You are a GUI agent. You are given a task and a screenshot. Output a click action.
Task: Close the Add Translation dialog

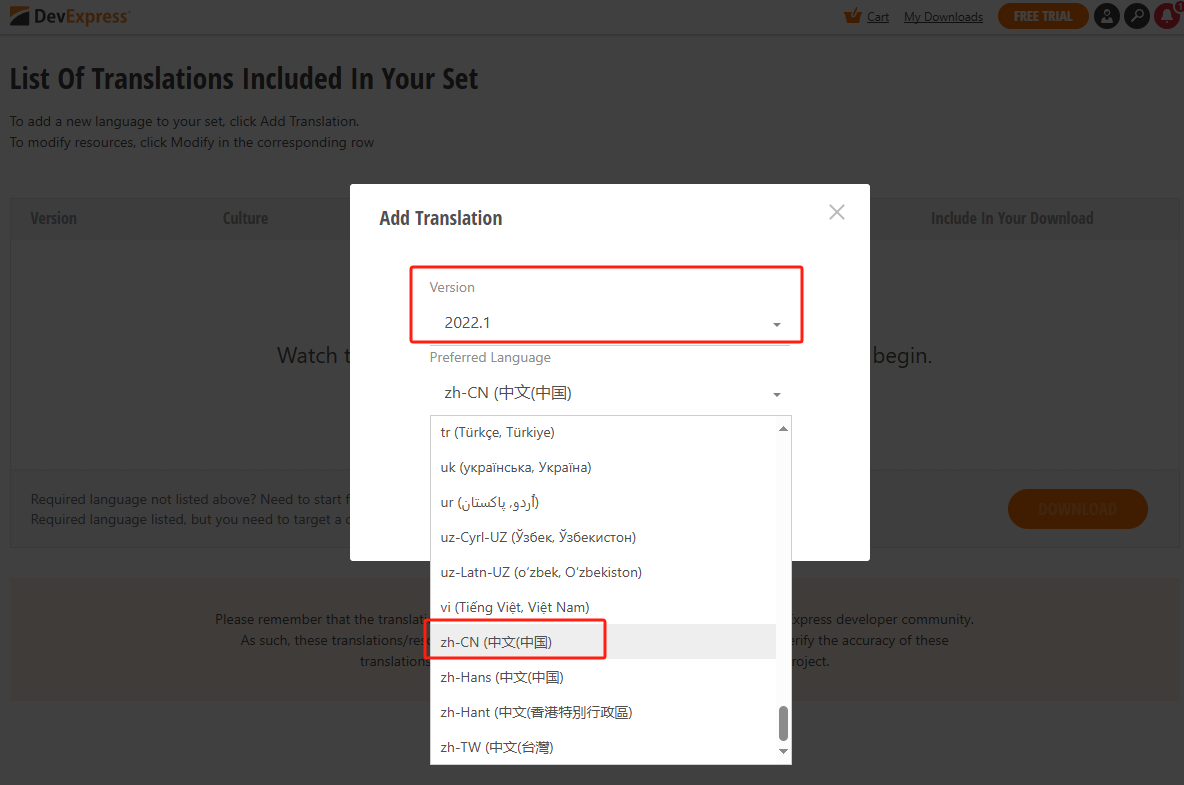tap(837, 212)
